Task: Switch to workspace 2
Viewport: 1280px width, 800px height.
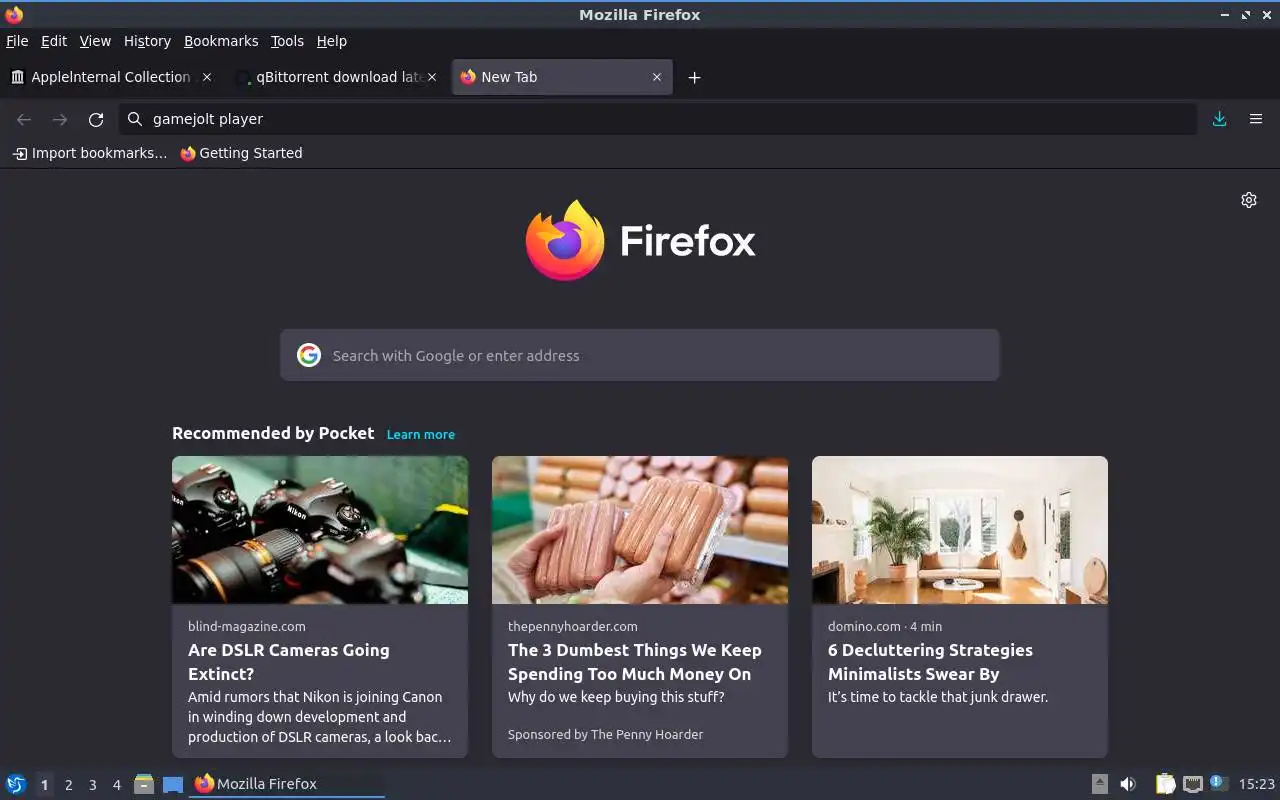Action: (x=68, y=785)
